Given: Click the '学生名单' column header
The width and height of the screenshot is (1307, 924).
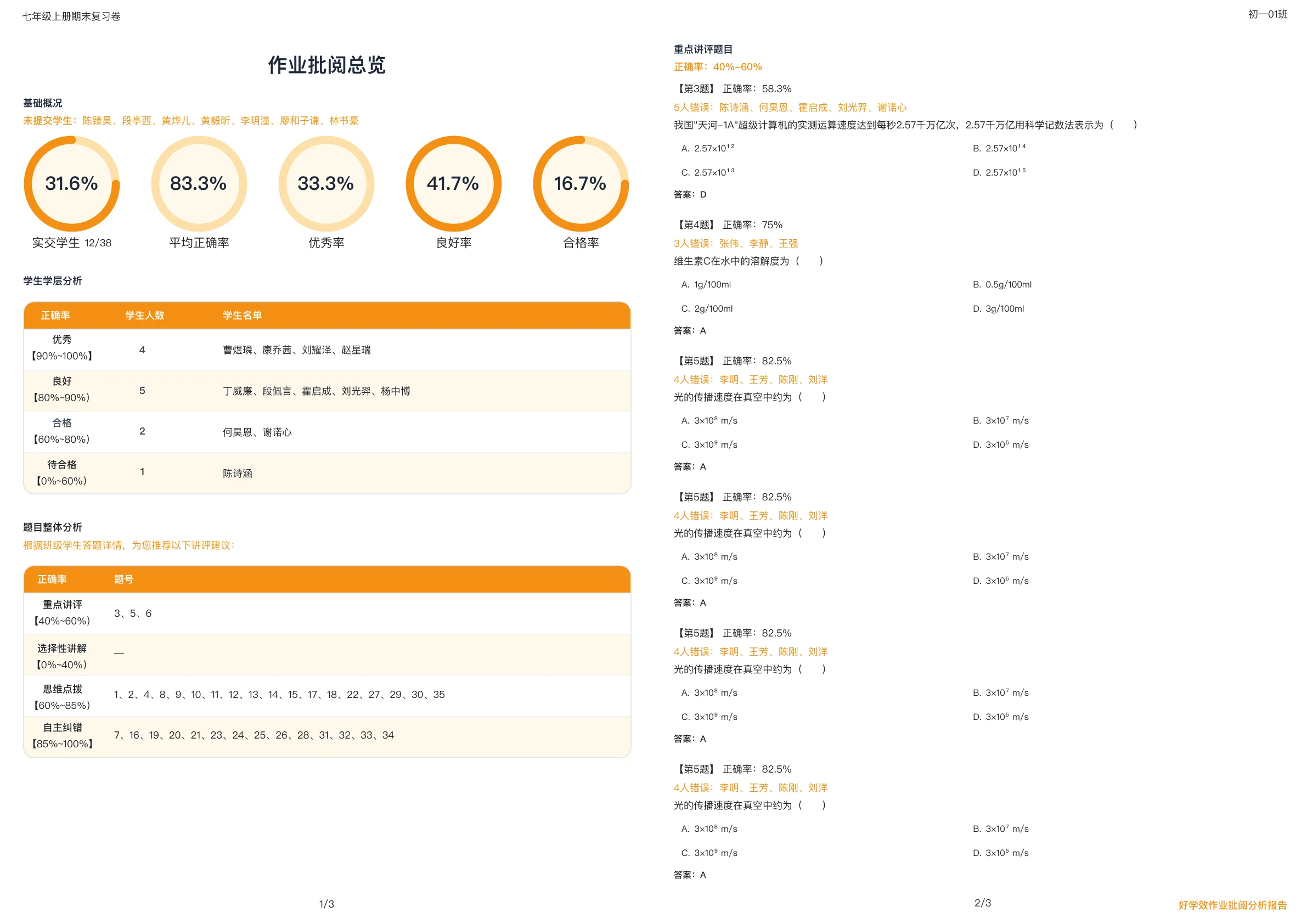Looking at the screenshot, I should click(x=242, y=315).
